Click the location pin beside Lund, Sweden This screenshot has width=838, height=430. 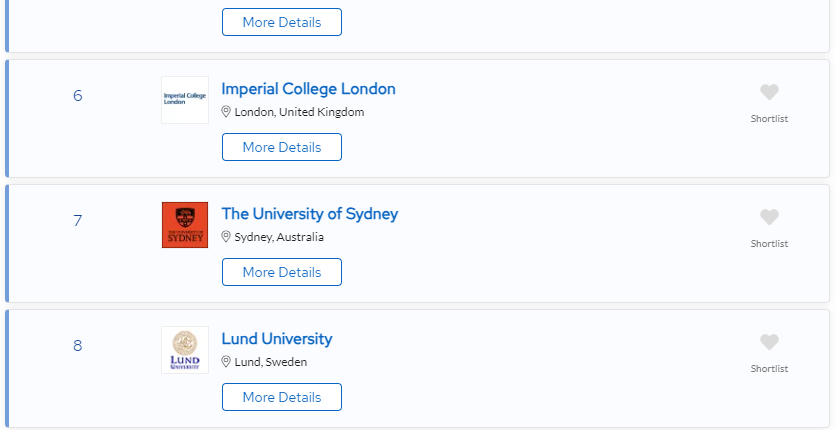[x=226, y=362]
